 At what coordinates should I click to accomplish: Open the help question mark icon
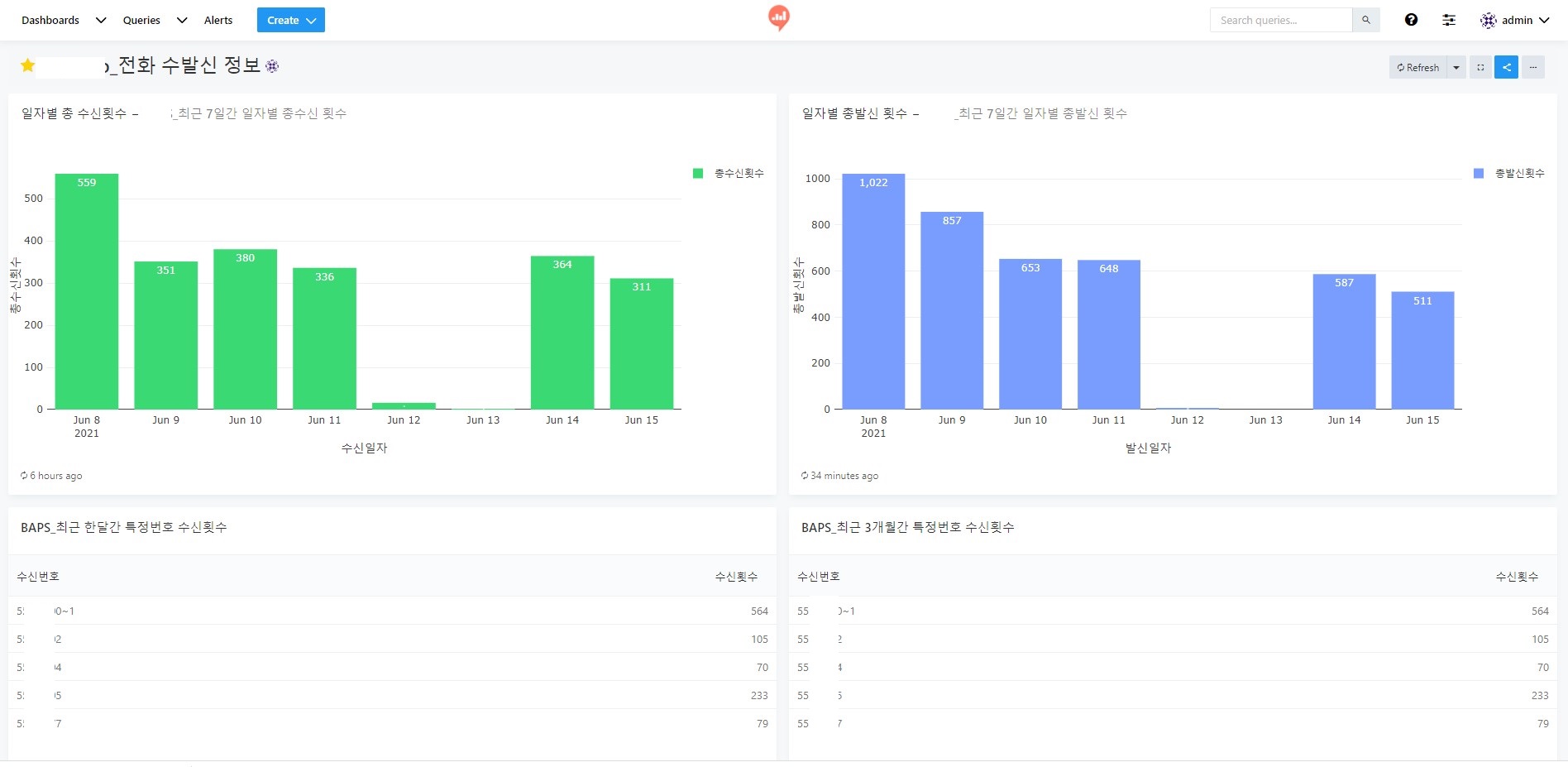click(1411, 20)
